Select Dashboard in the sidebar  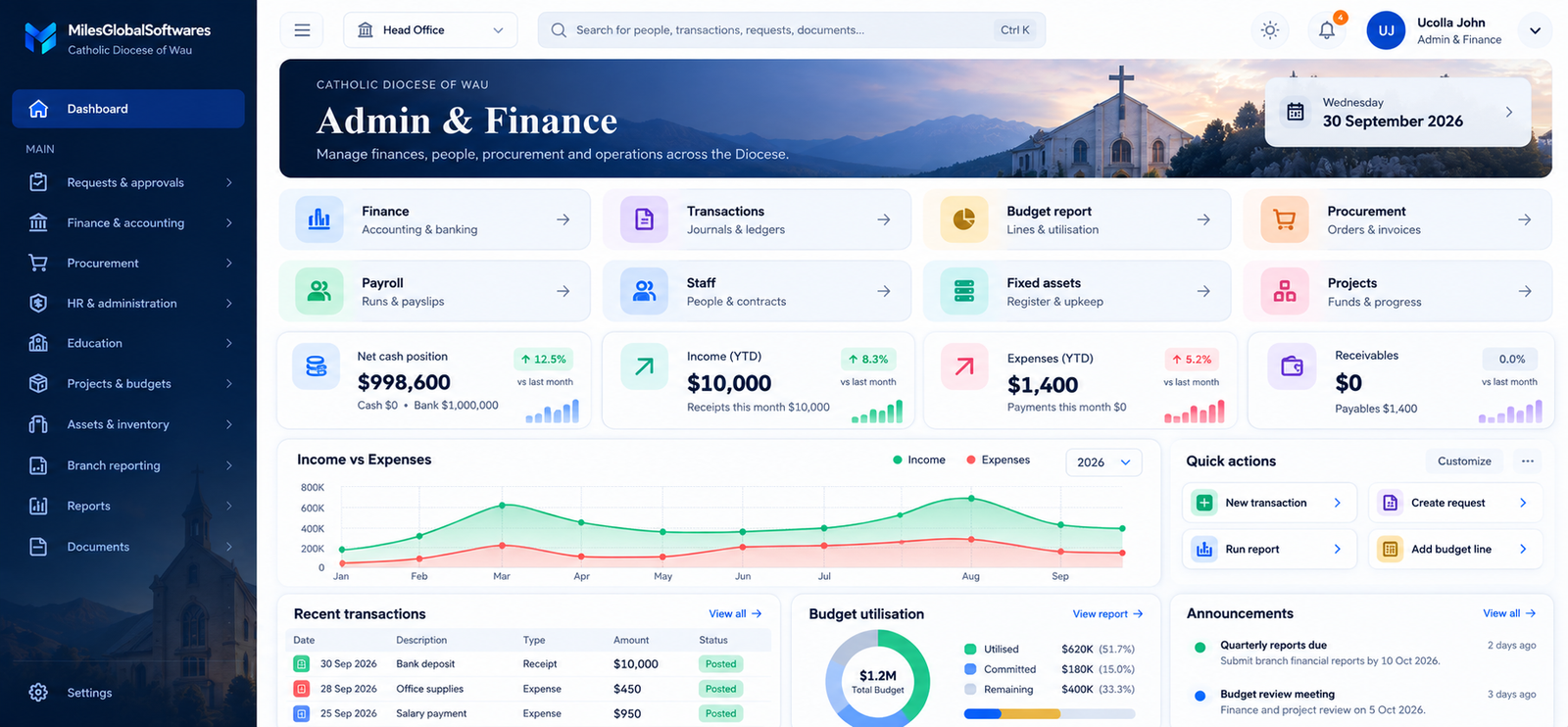tap(128, 109)
